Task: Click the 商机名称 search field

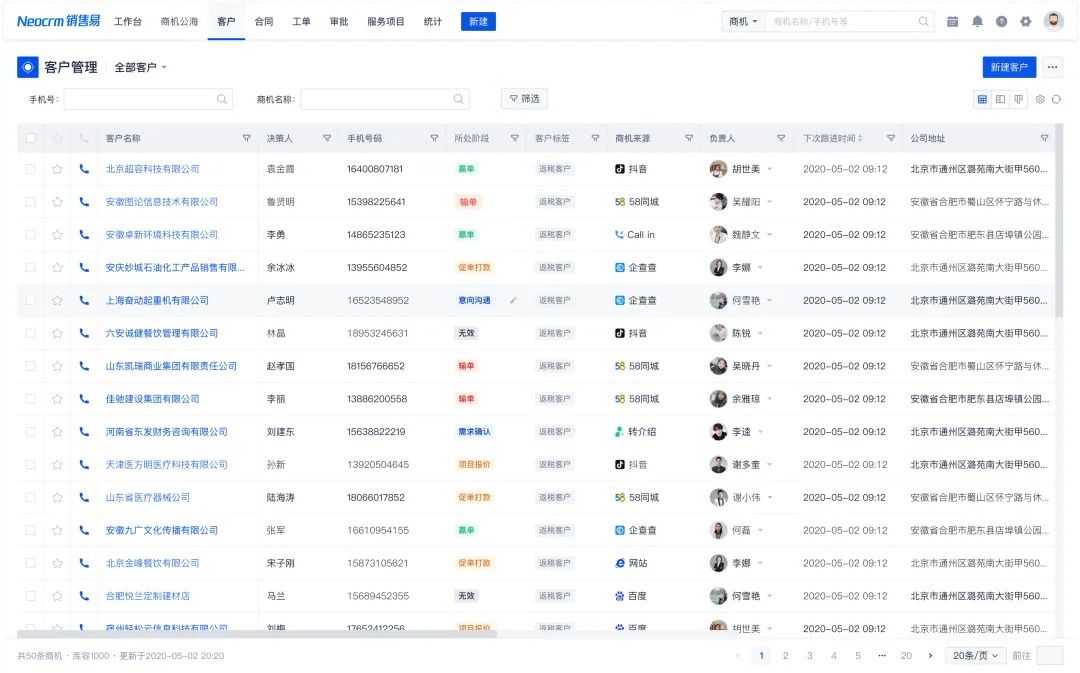Action: click(x=385, y=99)
